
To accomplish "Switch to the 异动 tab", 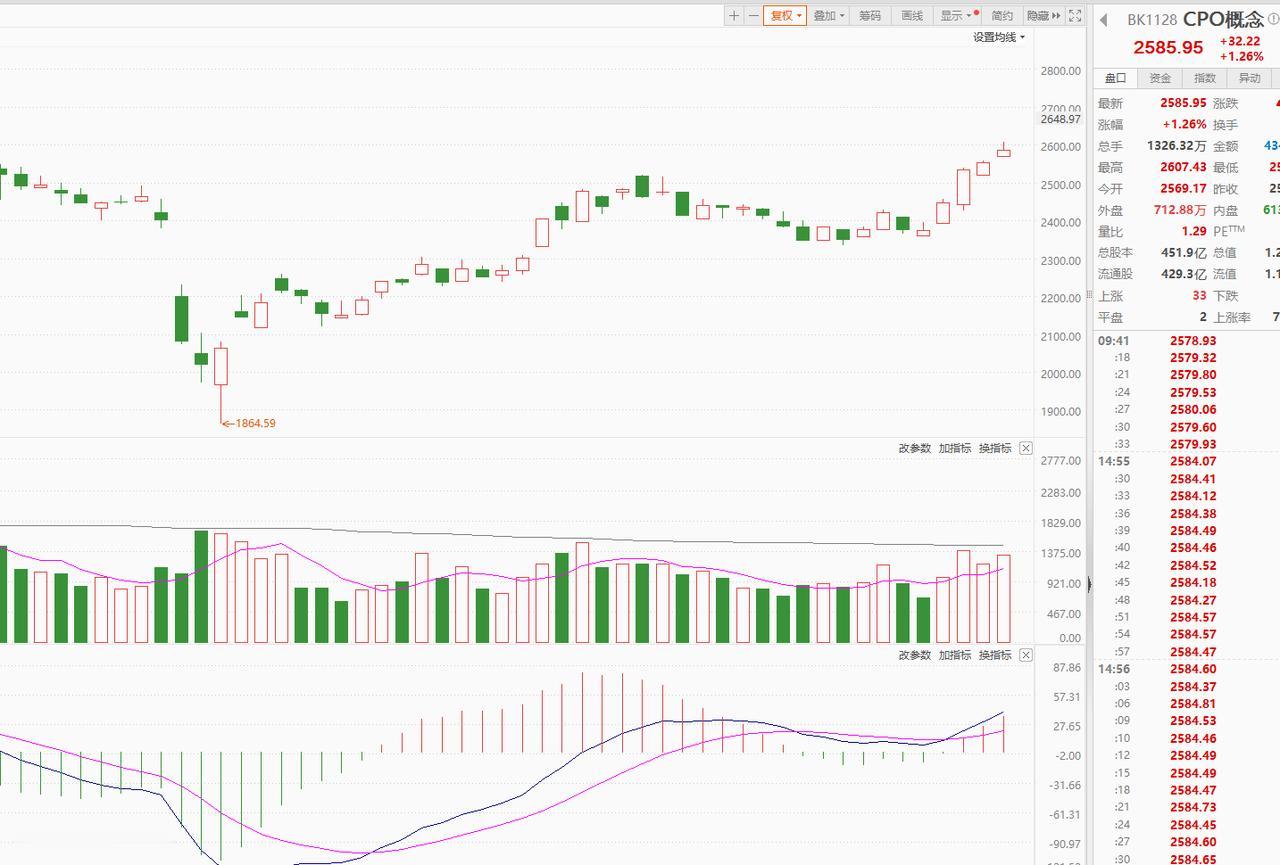I will 1250,78.
